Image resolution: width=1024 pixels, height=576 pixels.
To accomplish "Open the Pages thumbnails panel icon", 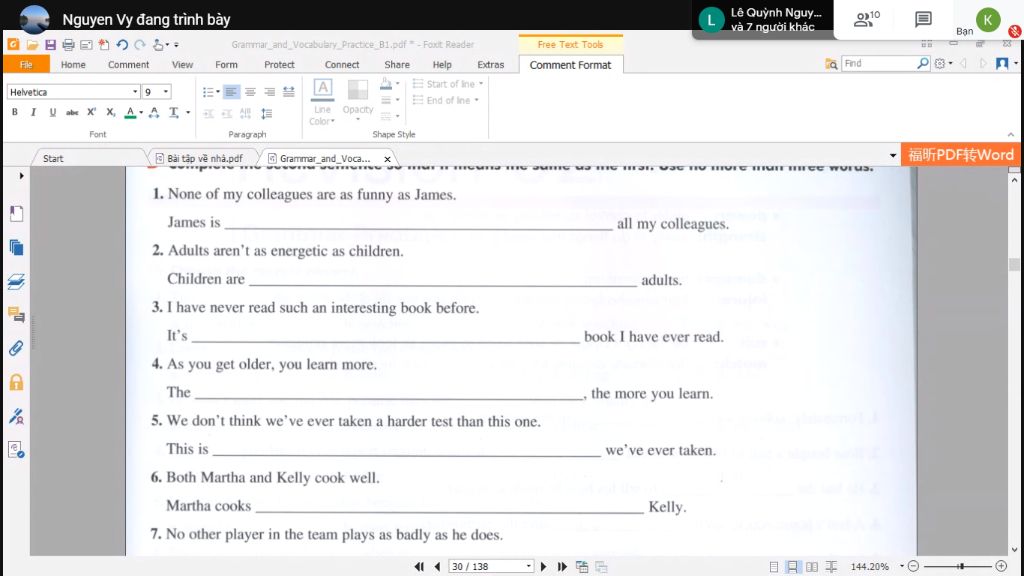I will tap(16, 248).
